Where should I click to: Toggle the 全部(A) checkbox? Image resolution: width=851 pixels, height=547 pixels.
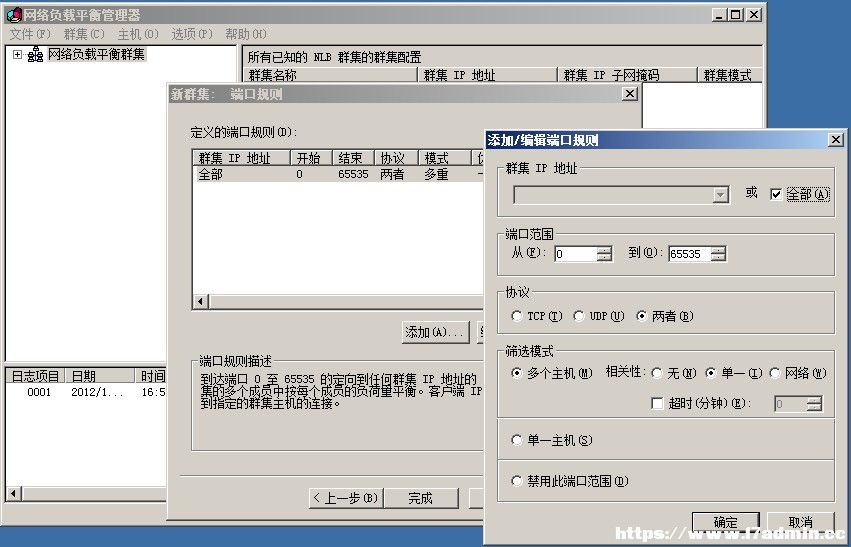pyautogui.click(x=776, y=194)
